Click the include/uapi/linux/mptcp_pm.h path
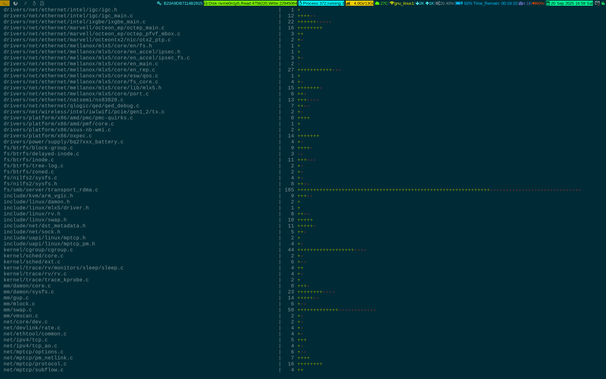The image size is (606, 379). pyautogui.click(x=49, y=244)
